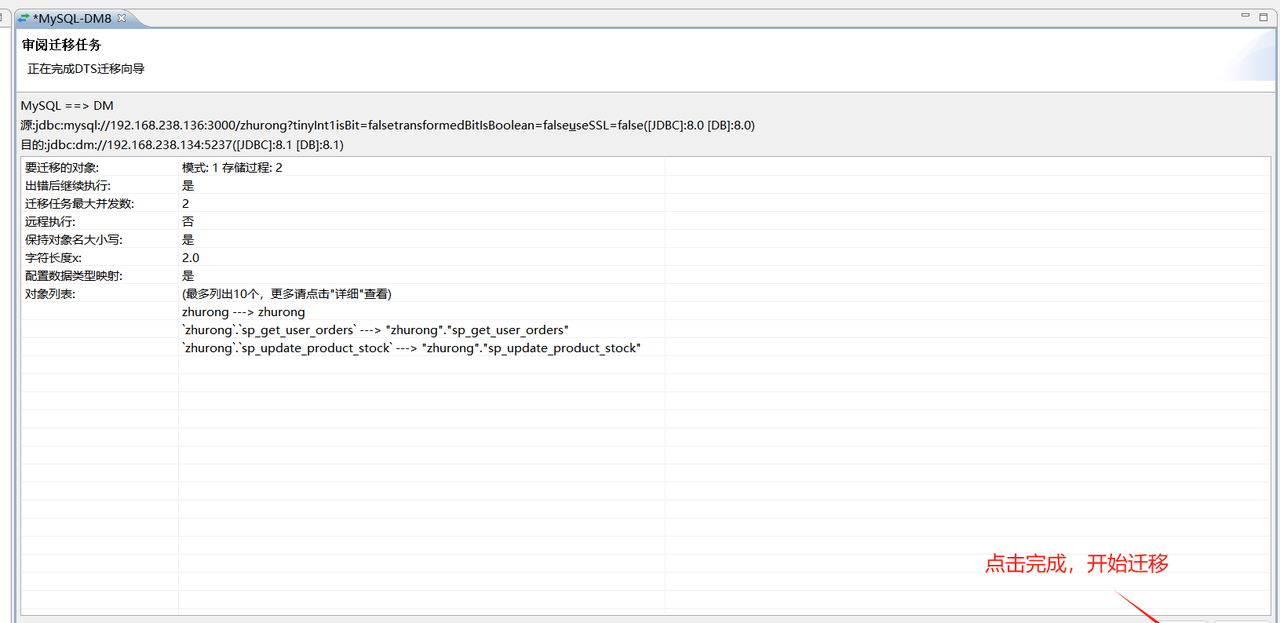Select the '迁移任务最大并发数:' row label

(79, 203)
